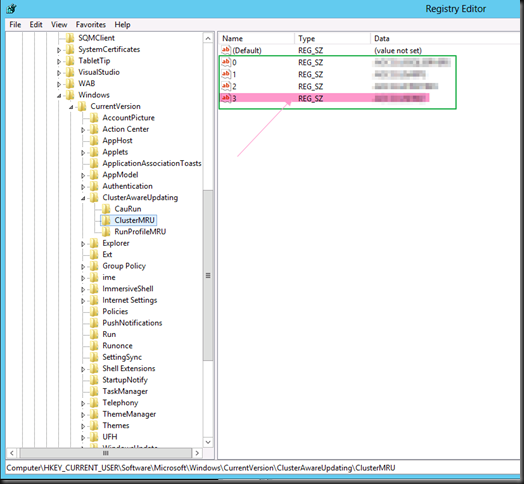This screenshot has height=484, width=524.
Task: Sort values by the Data column header
Action: [x=446, y=38]
